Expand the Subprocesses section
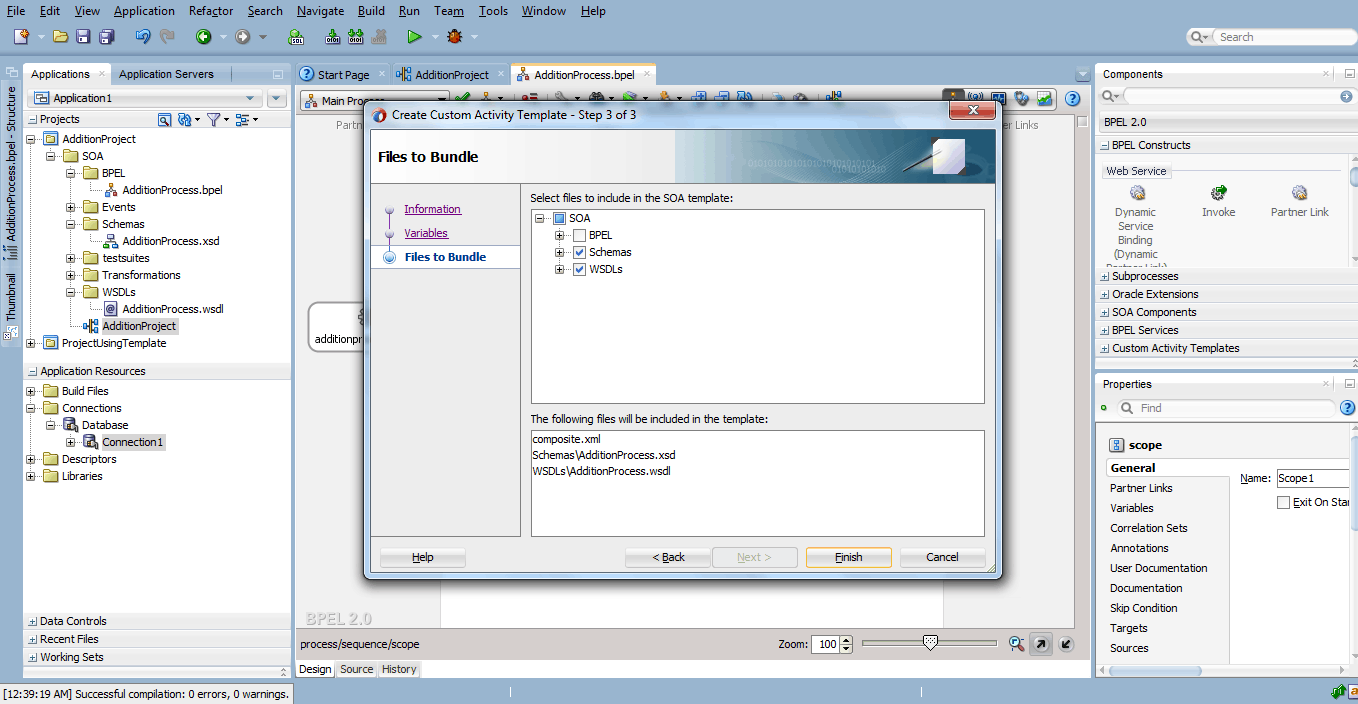The height and width of the screenshot is (704, 1358). click(x=1105, y=276)
